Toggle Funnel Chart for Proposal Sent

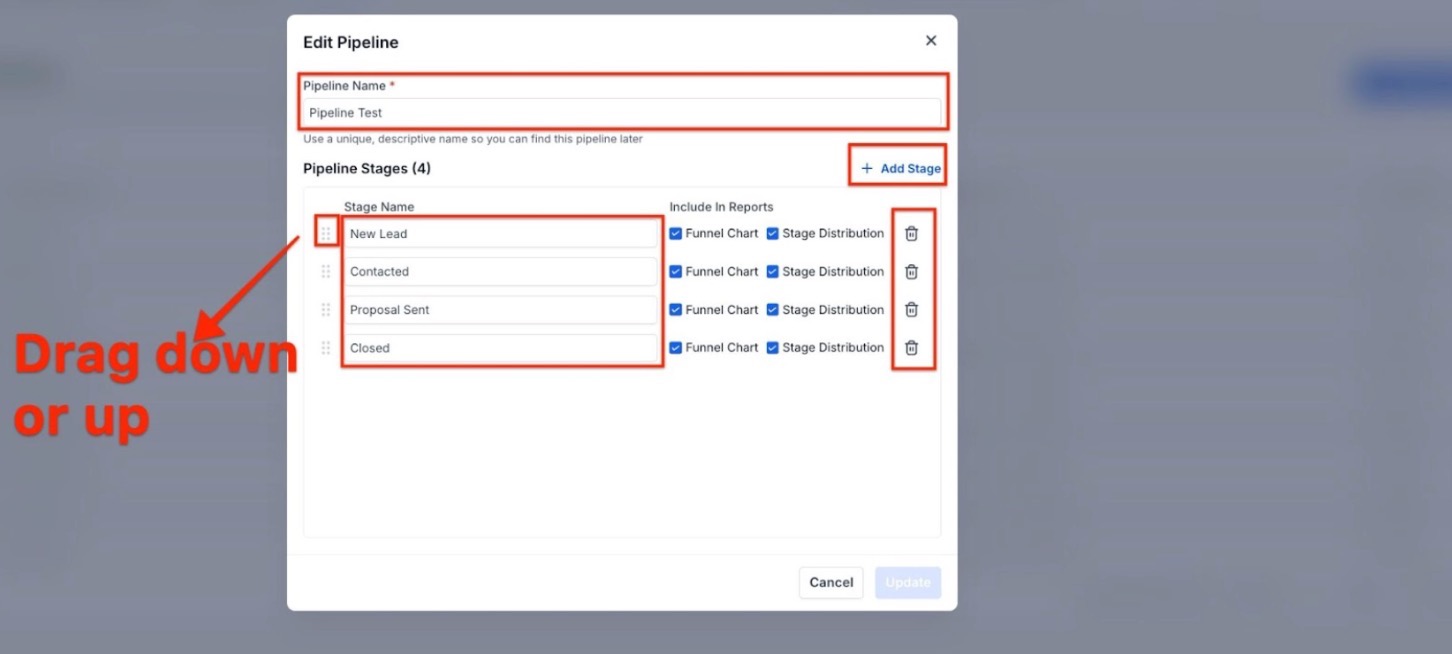676,310
